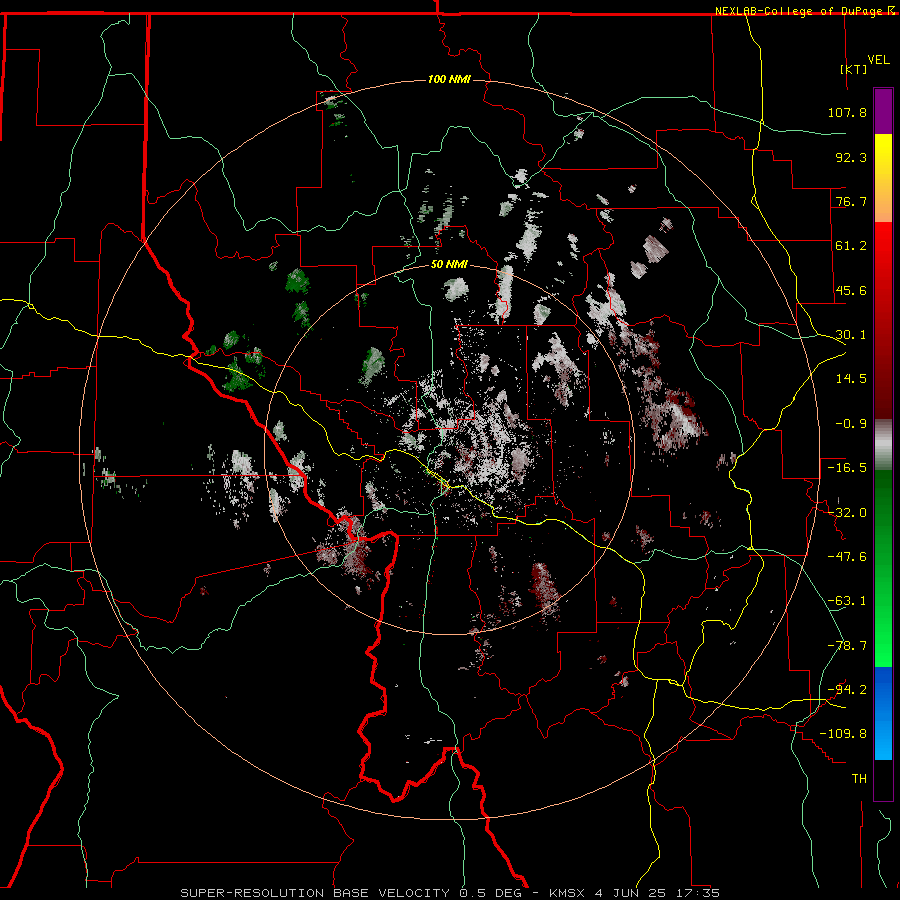Click the 76.7 value on velocity scale
The height and width of the screenshot is (900, 900).
851,201
